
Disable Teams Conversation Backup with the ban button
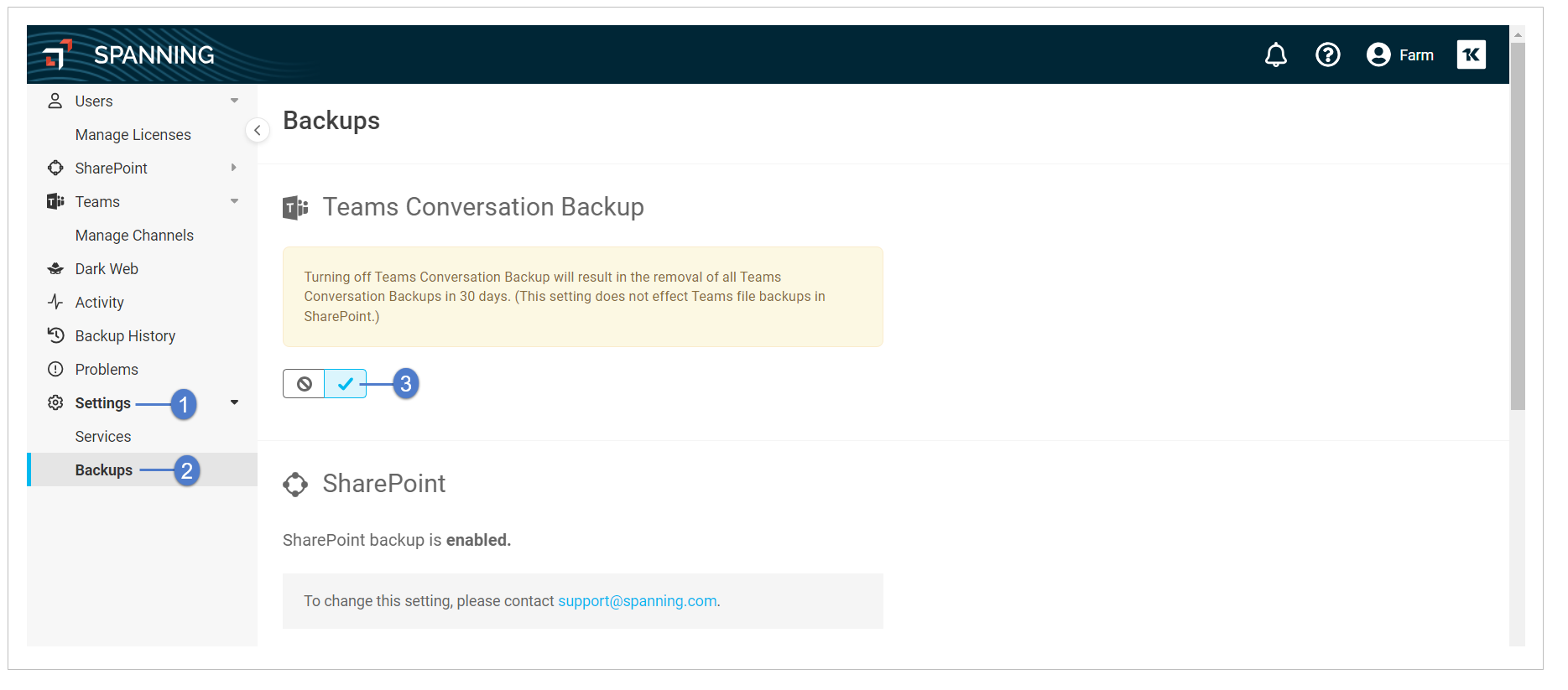tap(304, 384)
